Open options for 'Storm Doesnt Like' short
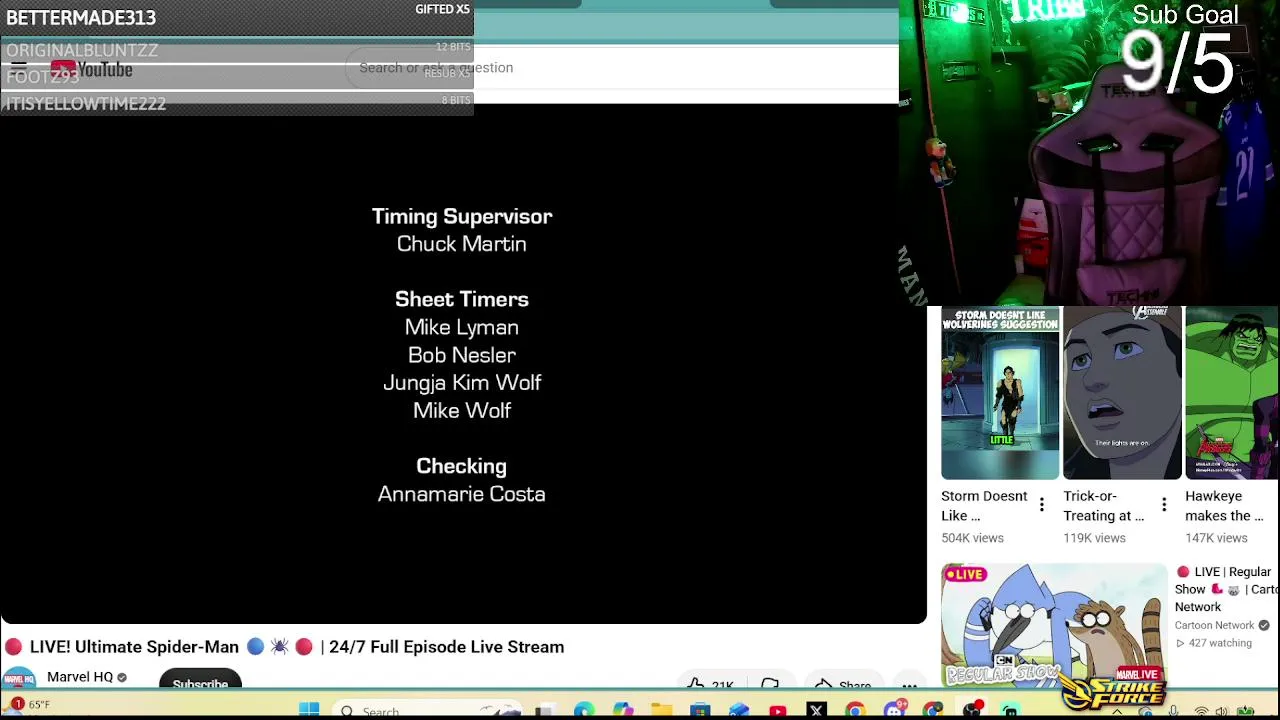1280x720 pixels. 1041,505
